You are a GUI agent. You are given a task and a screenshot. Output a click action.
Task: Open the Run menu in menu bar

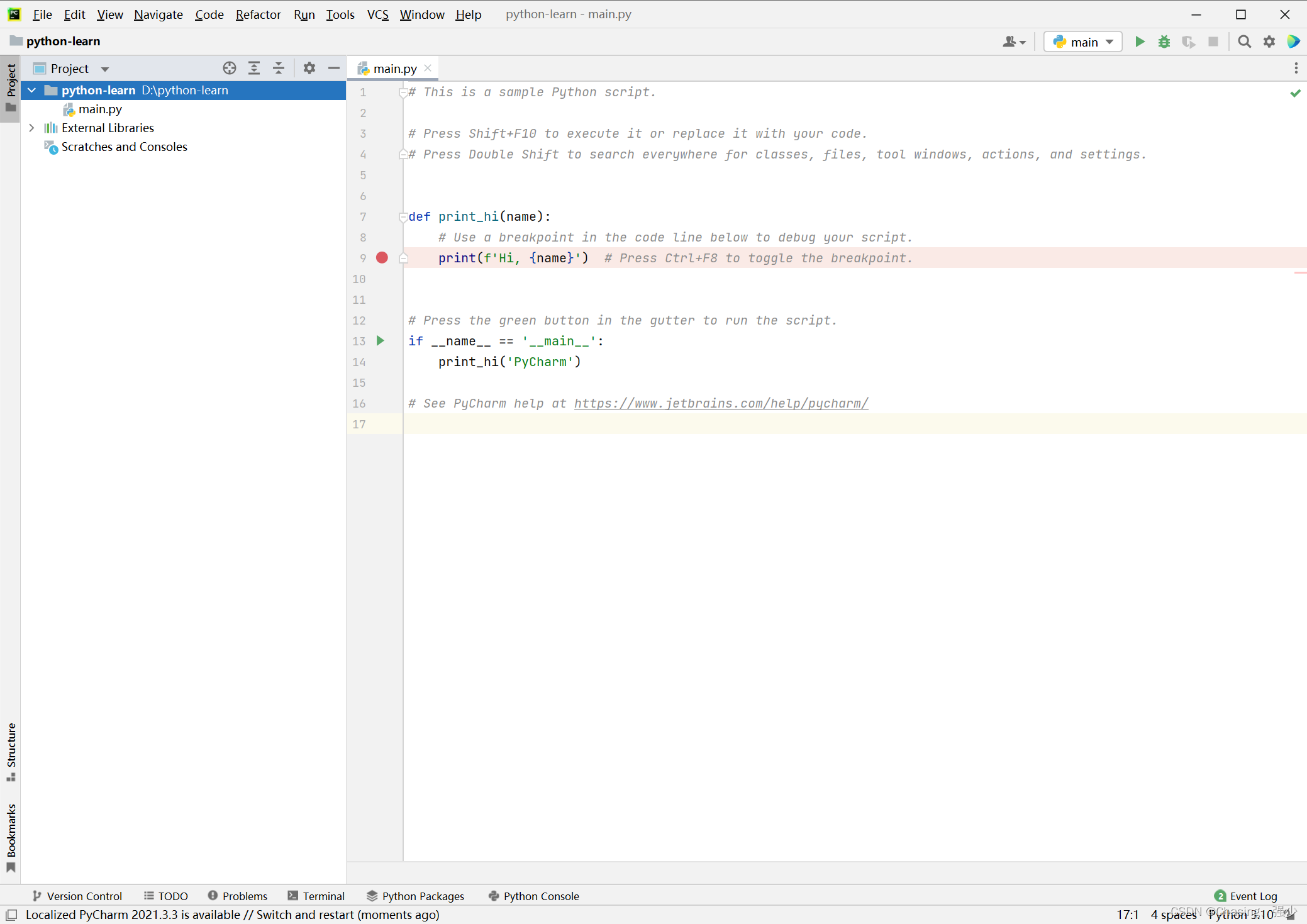[304, 14]
